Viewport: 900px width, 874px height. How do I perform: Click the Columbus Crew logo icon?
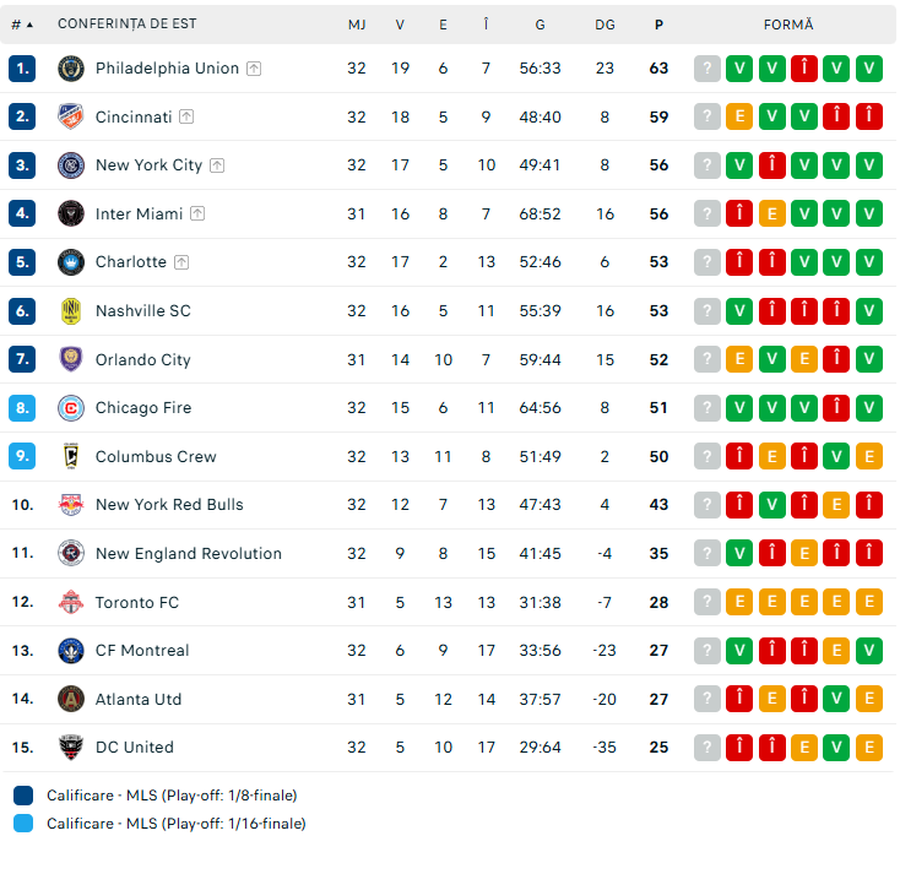coord(71,456)
